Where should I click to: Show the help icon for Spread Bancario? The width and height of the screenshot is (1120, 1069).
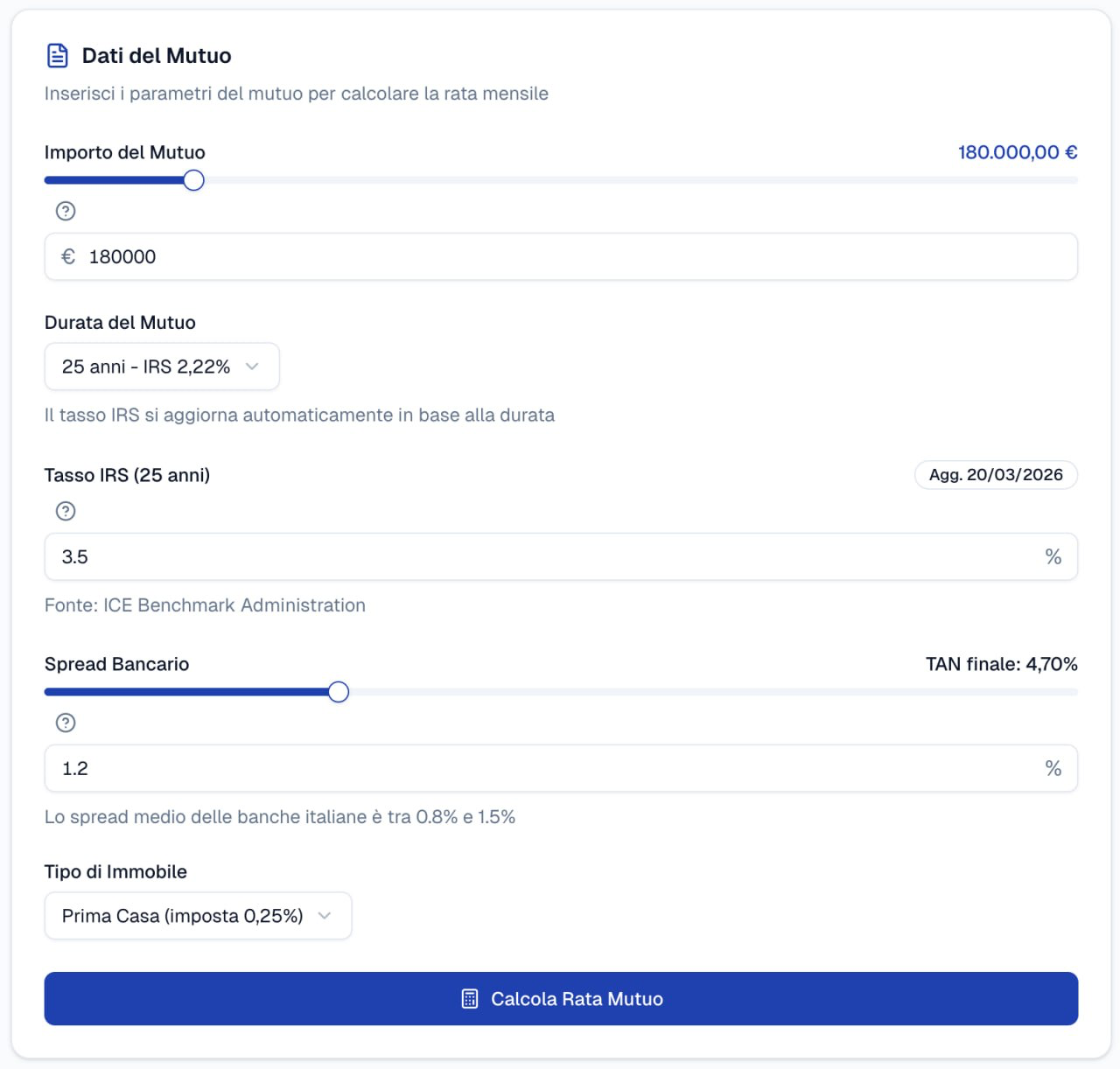(66, 723)
